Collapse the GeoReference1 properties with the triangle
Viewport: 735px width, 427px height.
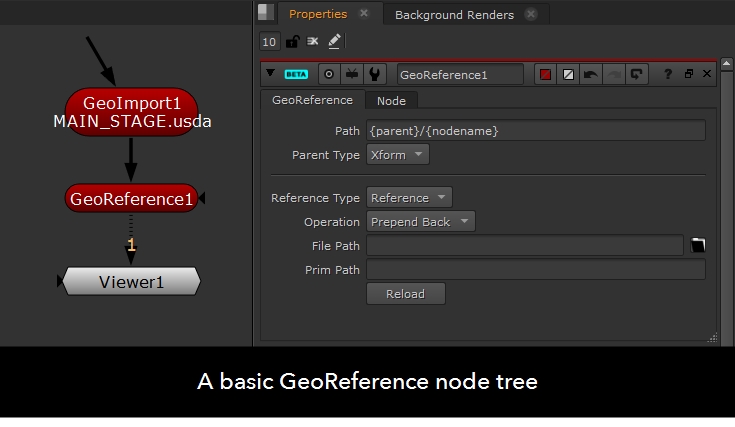pos(270,74)
